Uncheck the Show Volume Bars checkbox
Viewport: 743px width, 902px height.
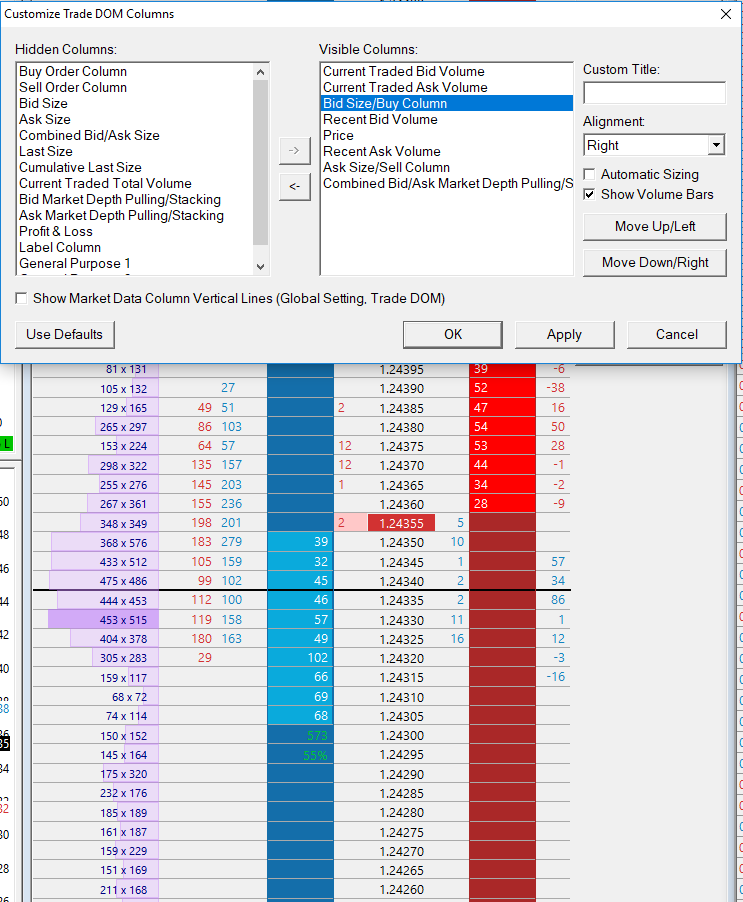[x=590, y=195]
